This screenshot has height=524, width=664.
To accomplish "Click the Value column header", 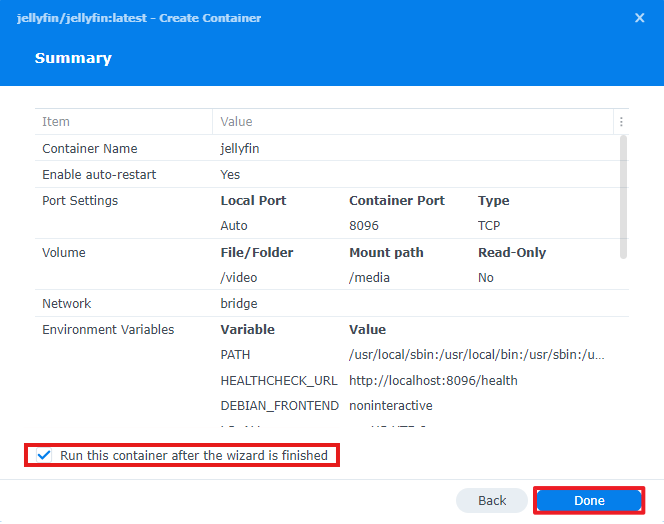I will (x=413, y=122).
